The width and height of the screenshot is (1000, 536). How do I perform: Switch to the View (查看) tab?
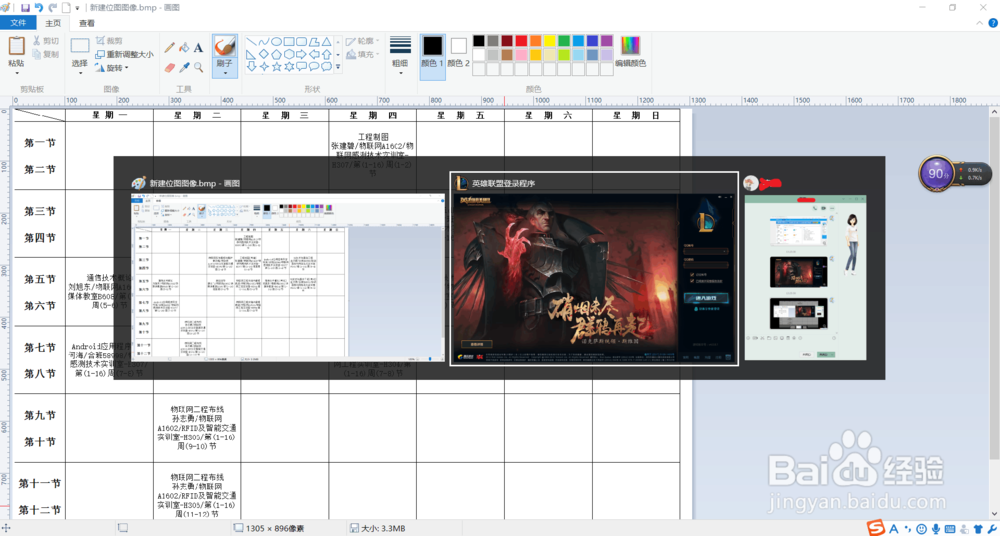[x=87, y=23]
